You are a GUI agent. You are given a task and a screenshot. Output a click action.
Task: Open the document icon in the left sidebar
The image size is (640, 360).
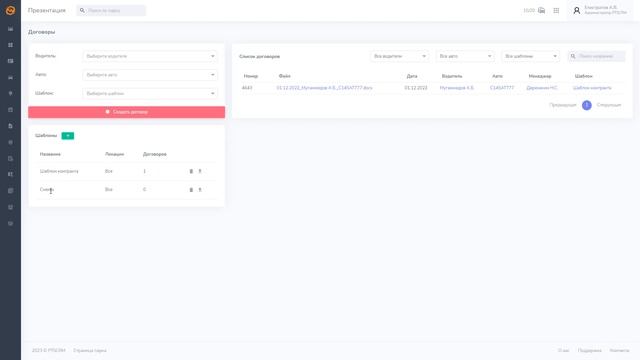[11, 126]
